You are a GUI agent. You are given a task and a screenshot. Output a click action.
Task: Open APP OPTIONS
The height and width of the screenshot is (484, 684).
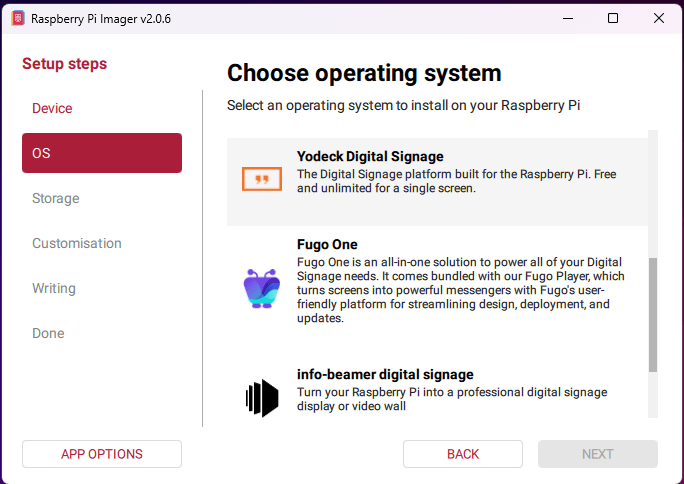coord(102,454)
